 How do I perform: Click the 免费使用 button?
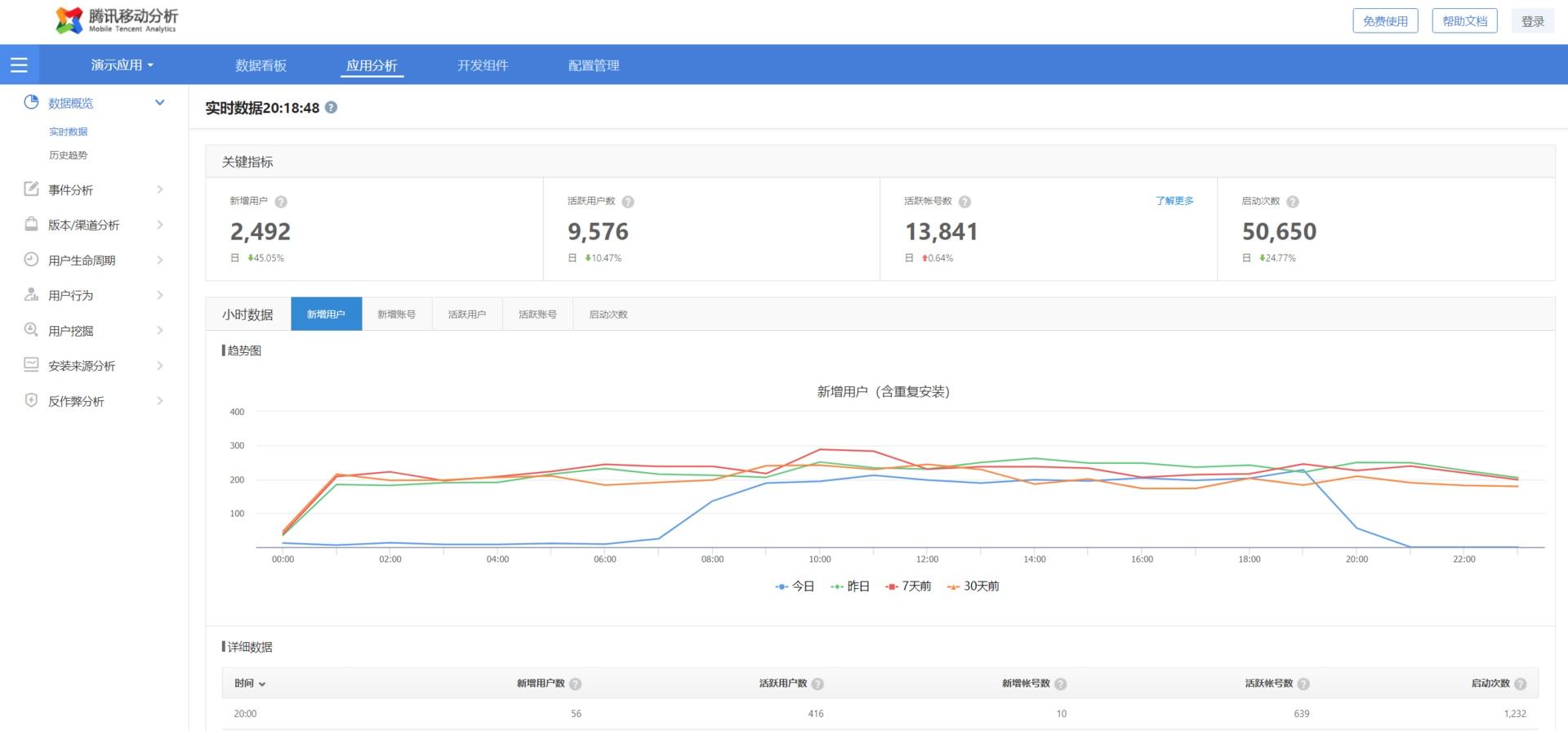click(1385, 21)
